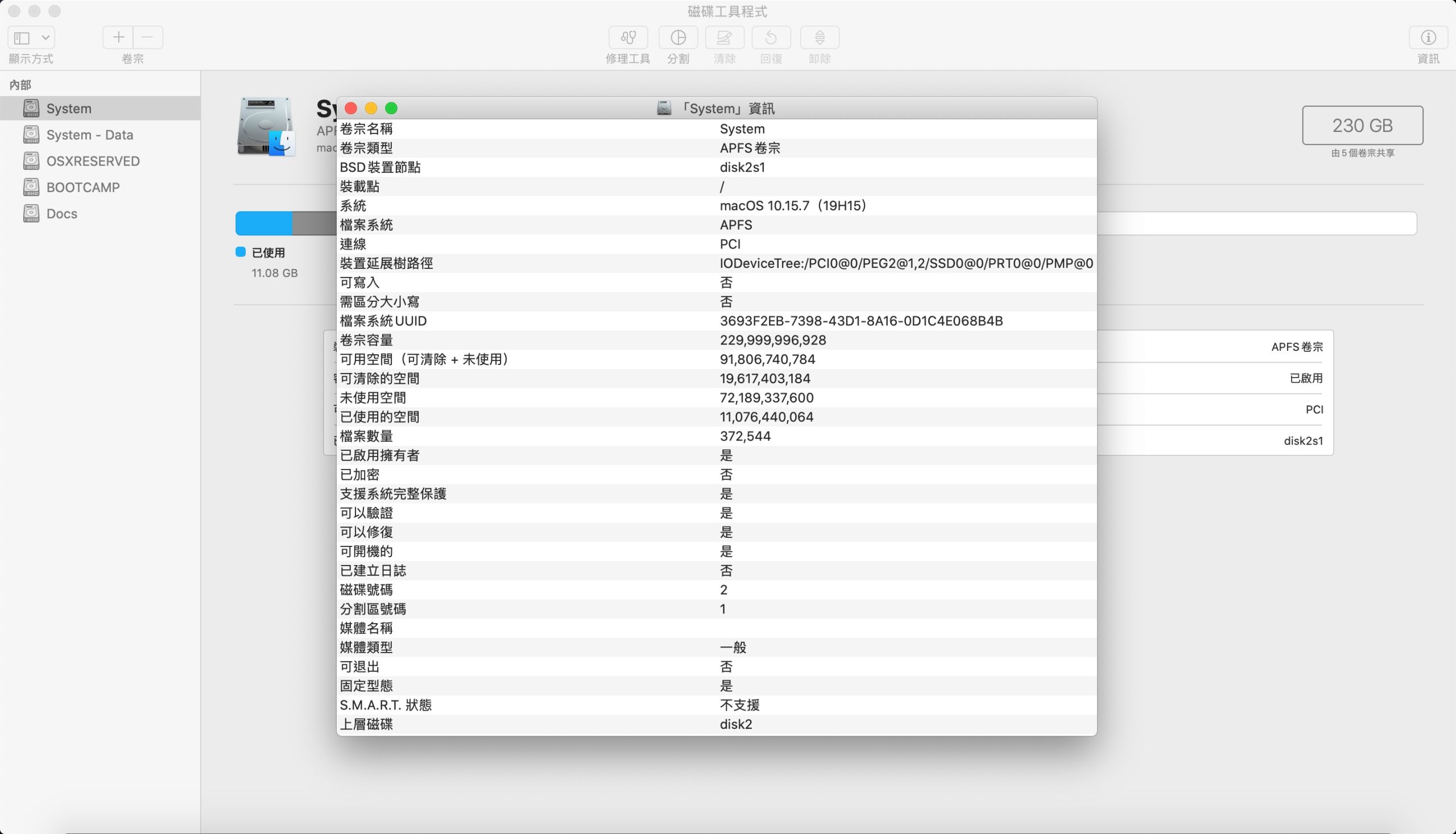Select OSXRESERVED volume in sidebar
Screen dimensions: 1456x834
coord(100,161)
